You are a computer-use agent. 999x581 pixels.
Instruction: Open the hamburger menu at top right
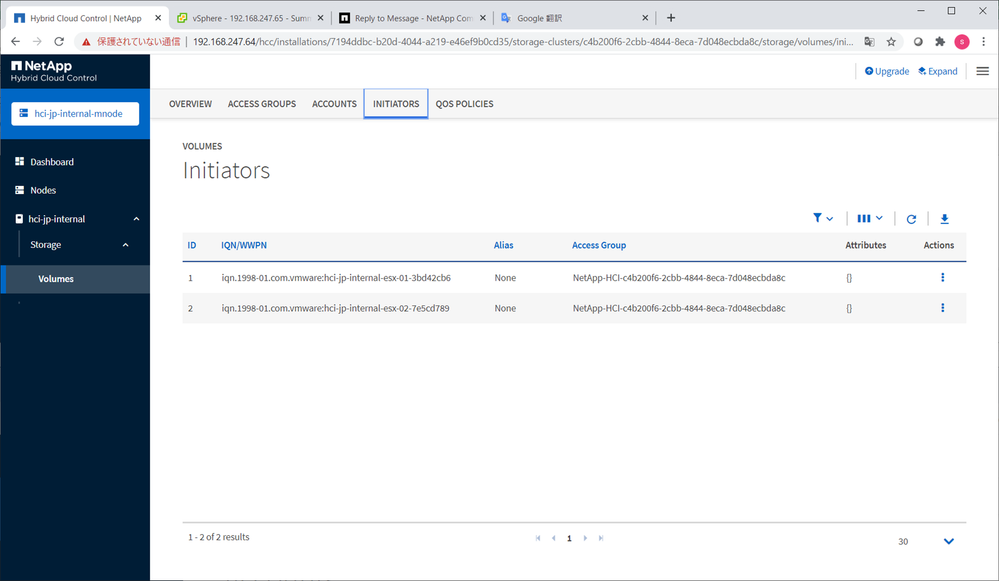point(982,71)
